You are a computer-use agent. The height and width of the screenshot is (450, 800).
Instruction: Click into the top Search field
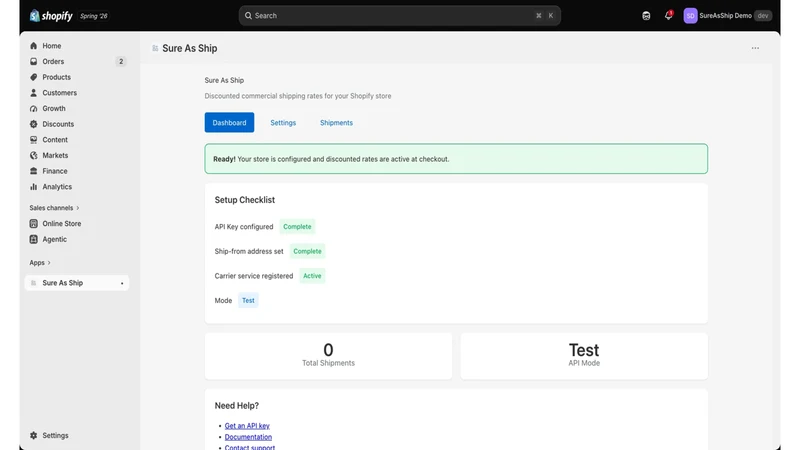pos(399,16)
